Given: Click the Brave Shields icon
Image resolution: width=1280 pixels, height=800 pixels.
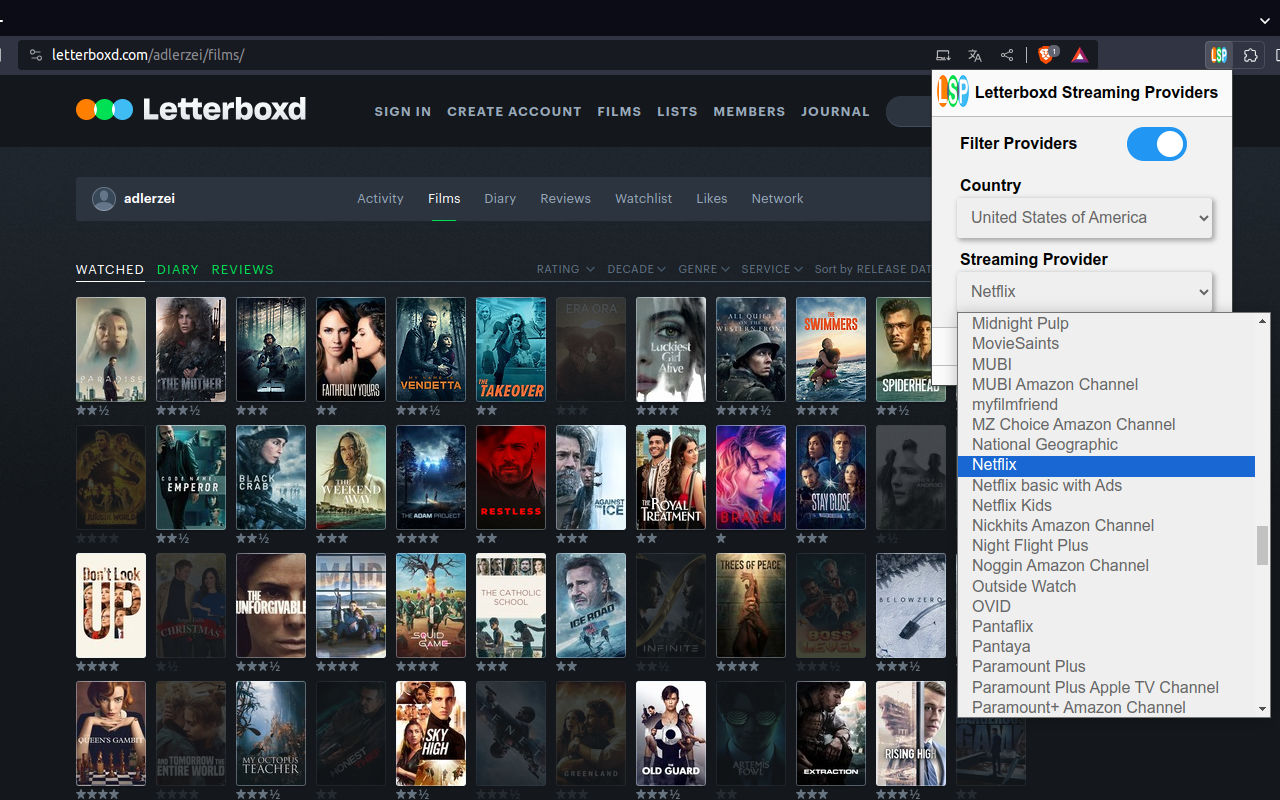Looking at the screenshot, I should [1047, 55].
